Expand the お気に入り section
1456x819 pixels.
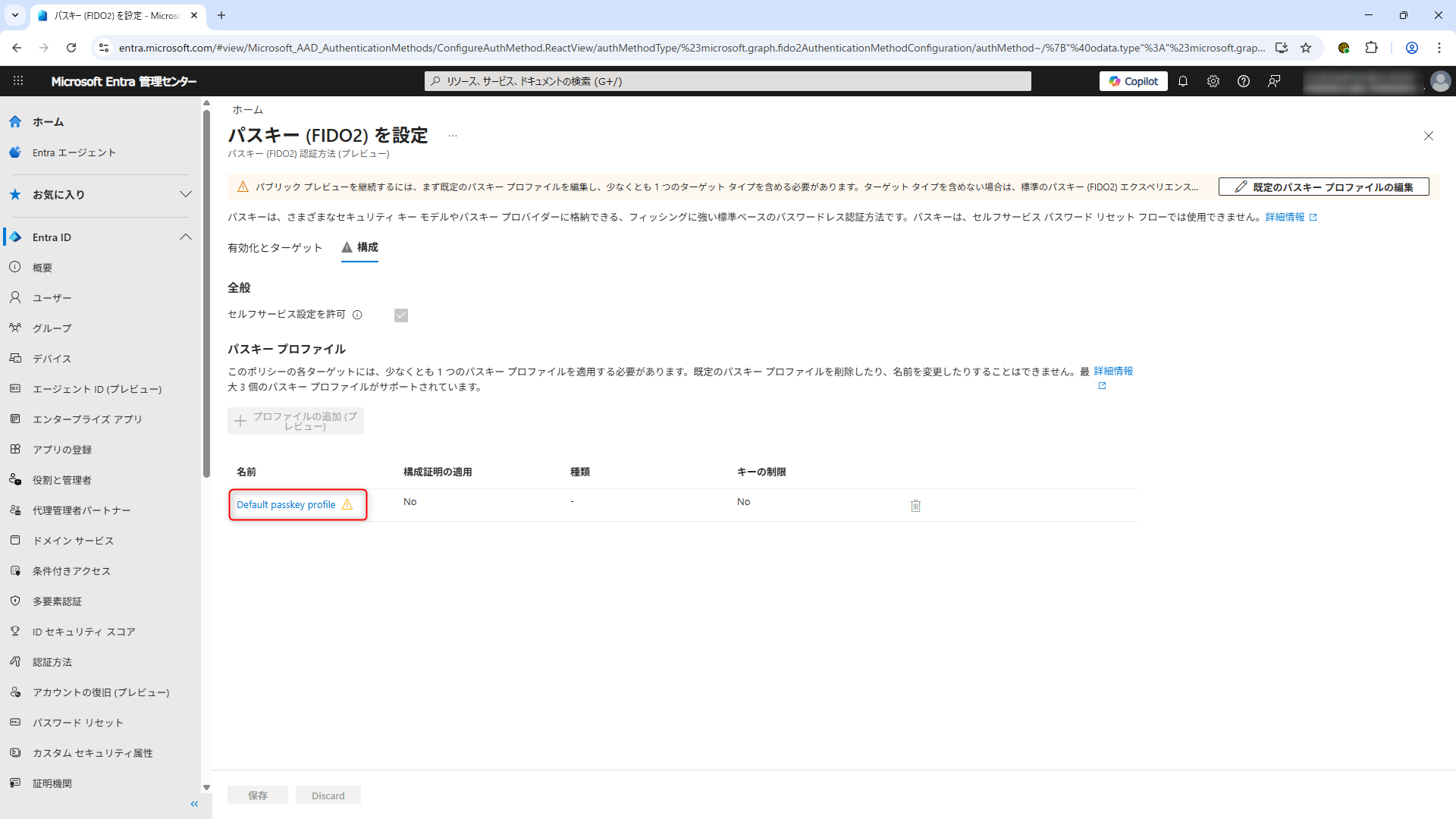[185, 195]
